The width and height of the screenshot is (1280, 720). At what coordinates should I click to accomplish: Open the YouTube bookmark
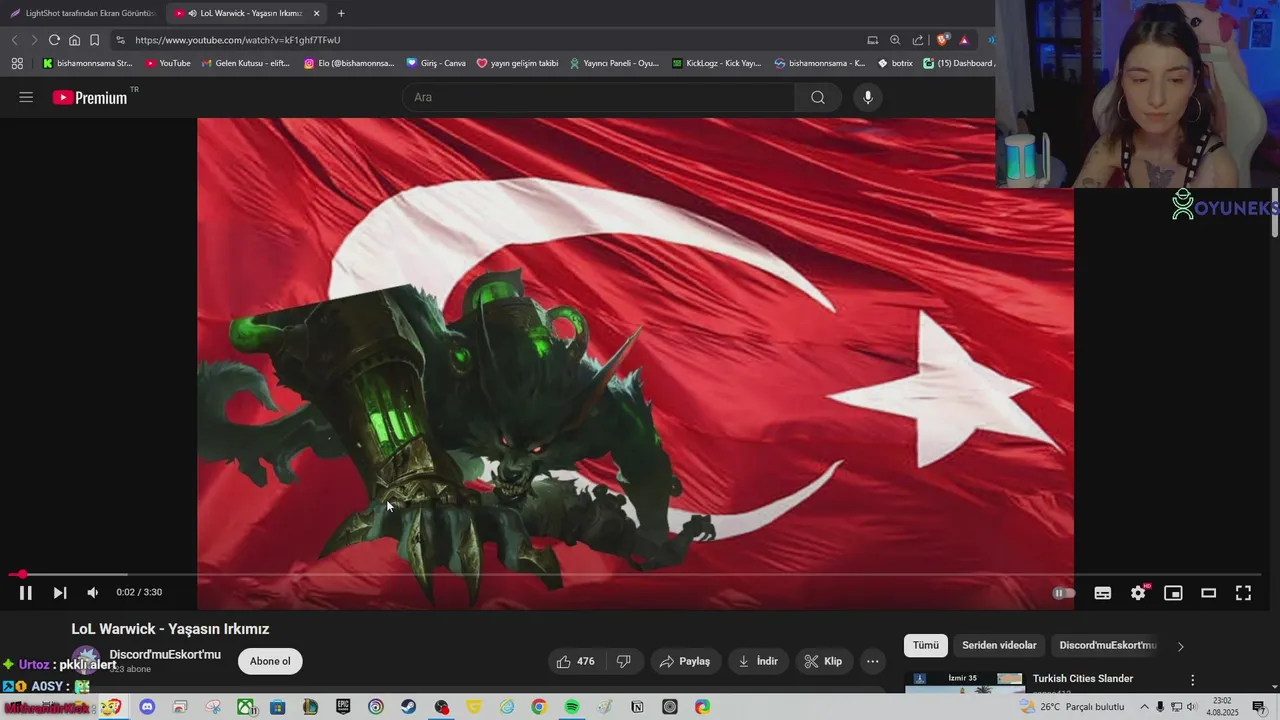168,63
